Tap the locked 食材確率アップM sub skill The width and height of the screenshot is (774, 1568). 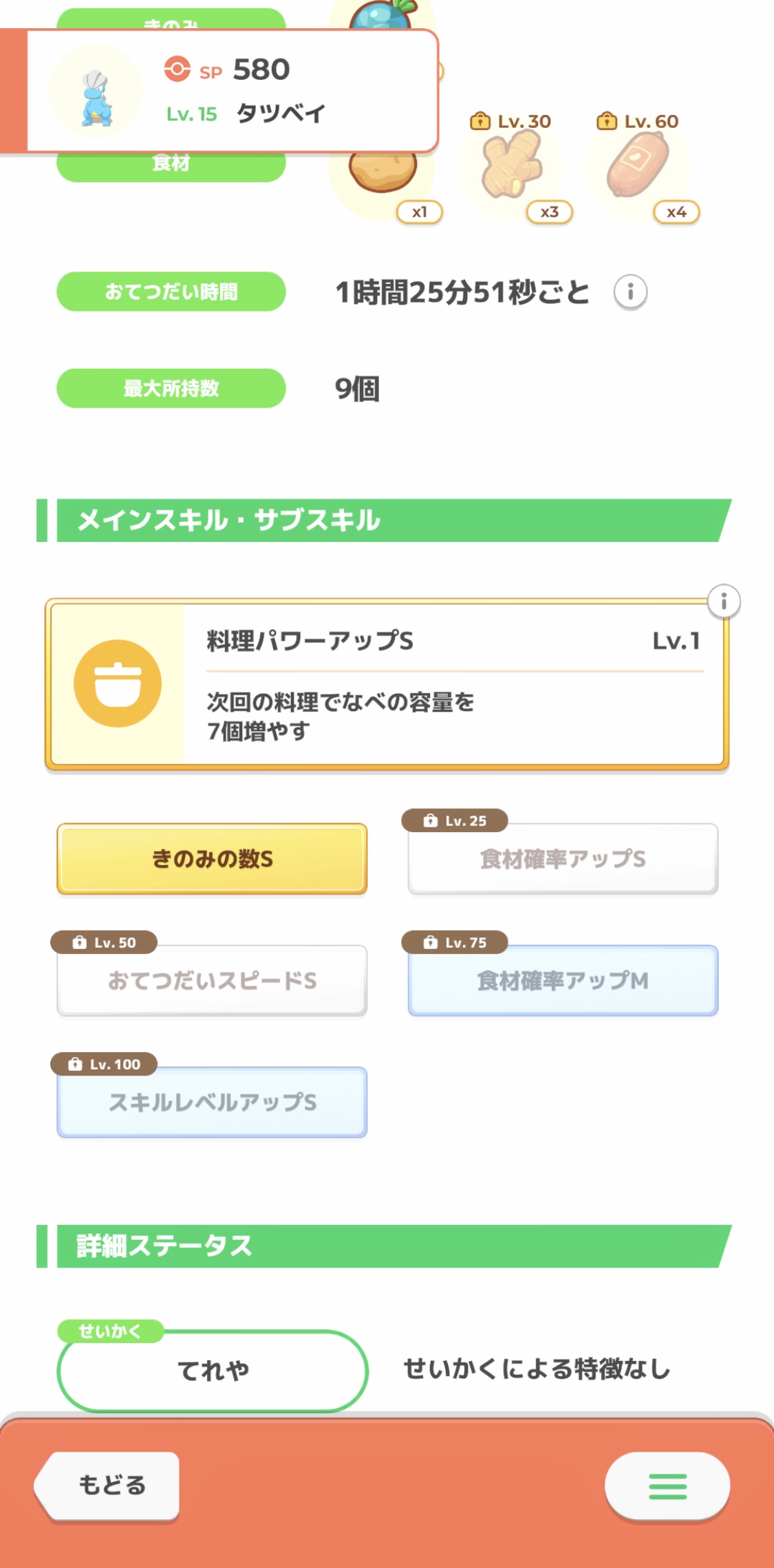click(563, 981)
